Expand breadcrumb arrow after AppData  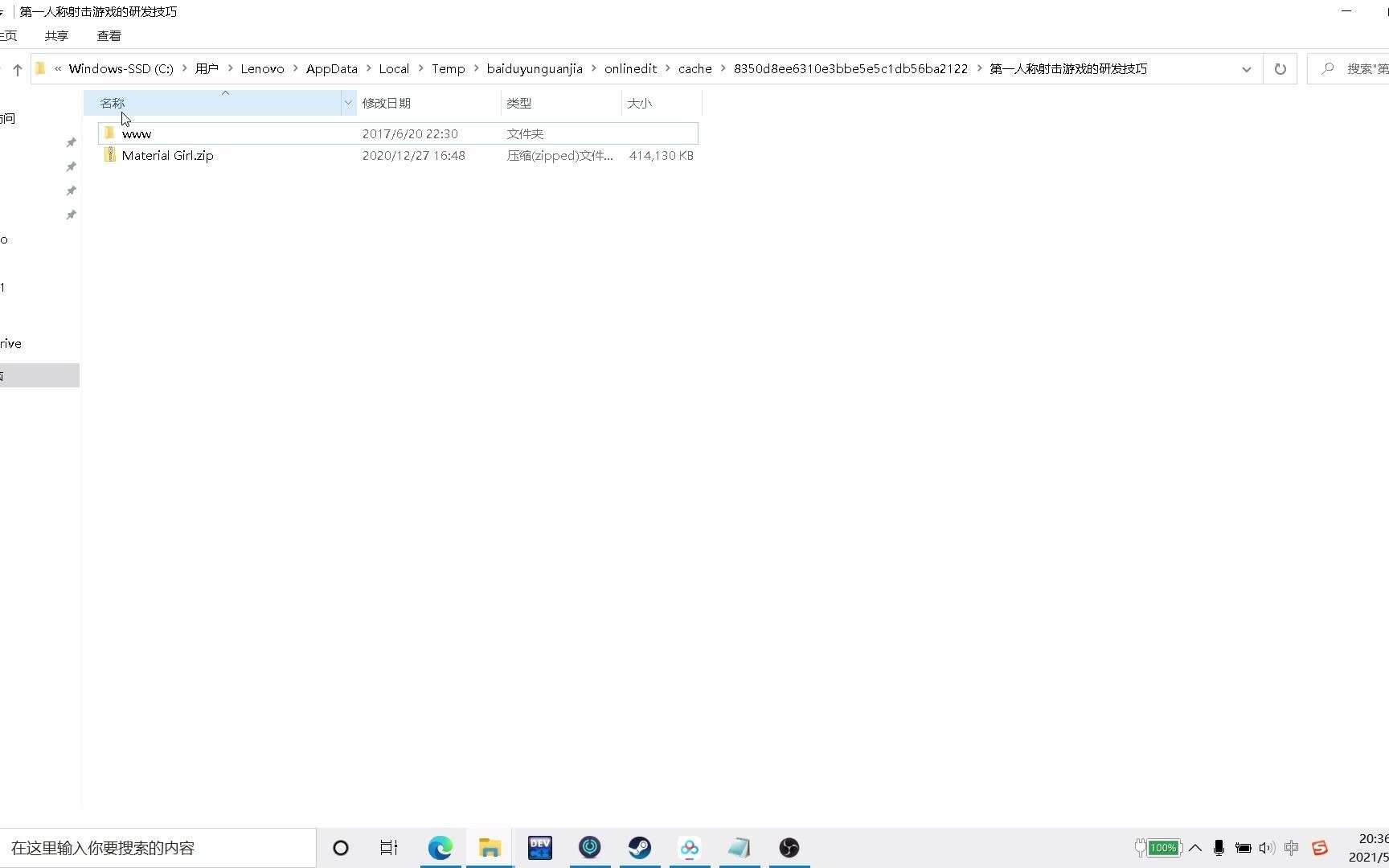click(x=369, y=69)
